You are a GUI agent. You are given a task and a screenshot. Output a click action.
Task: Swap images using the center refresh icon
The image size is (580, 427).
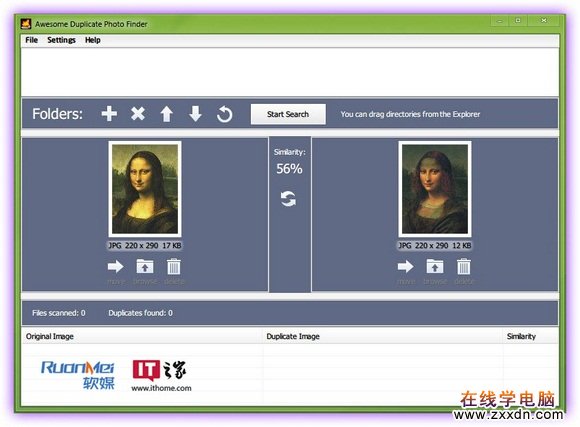(288, 199)
